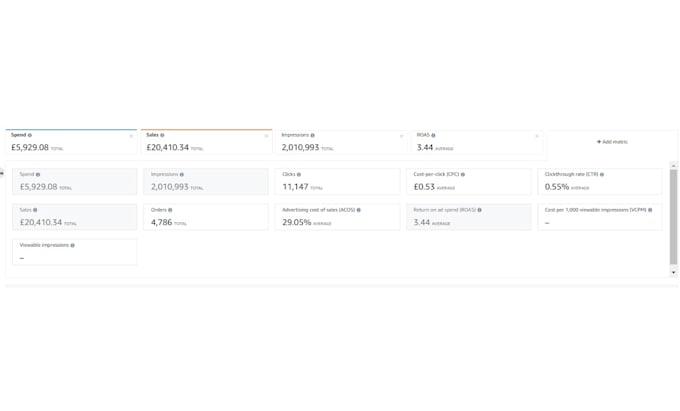Click info icon next to VCPM metric

650,210
